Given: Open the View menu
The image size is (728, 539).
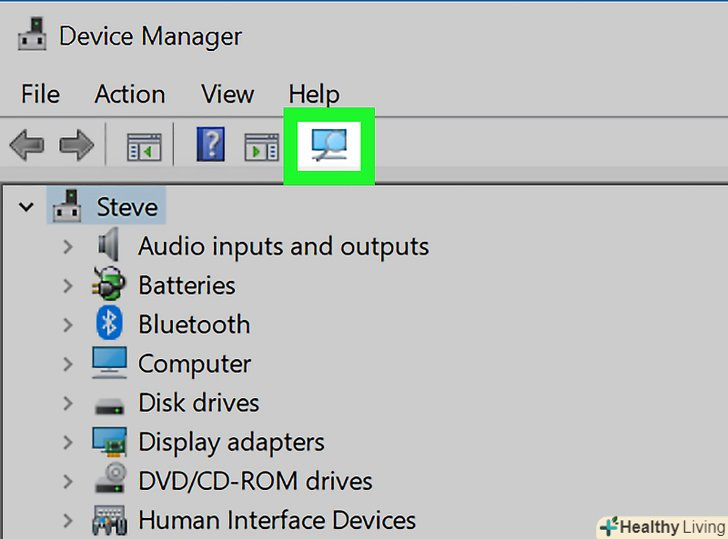Looking at the screenshot, I should pos(227,94).
